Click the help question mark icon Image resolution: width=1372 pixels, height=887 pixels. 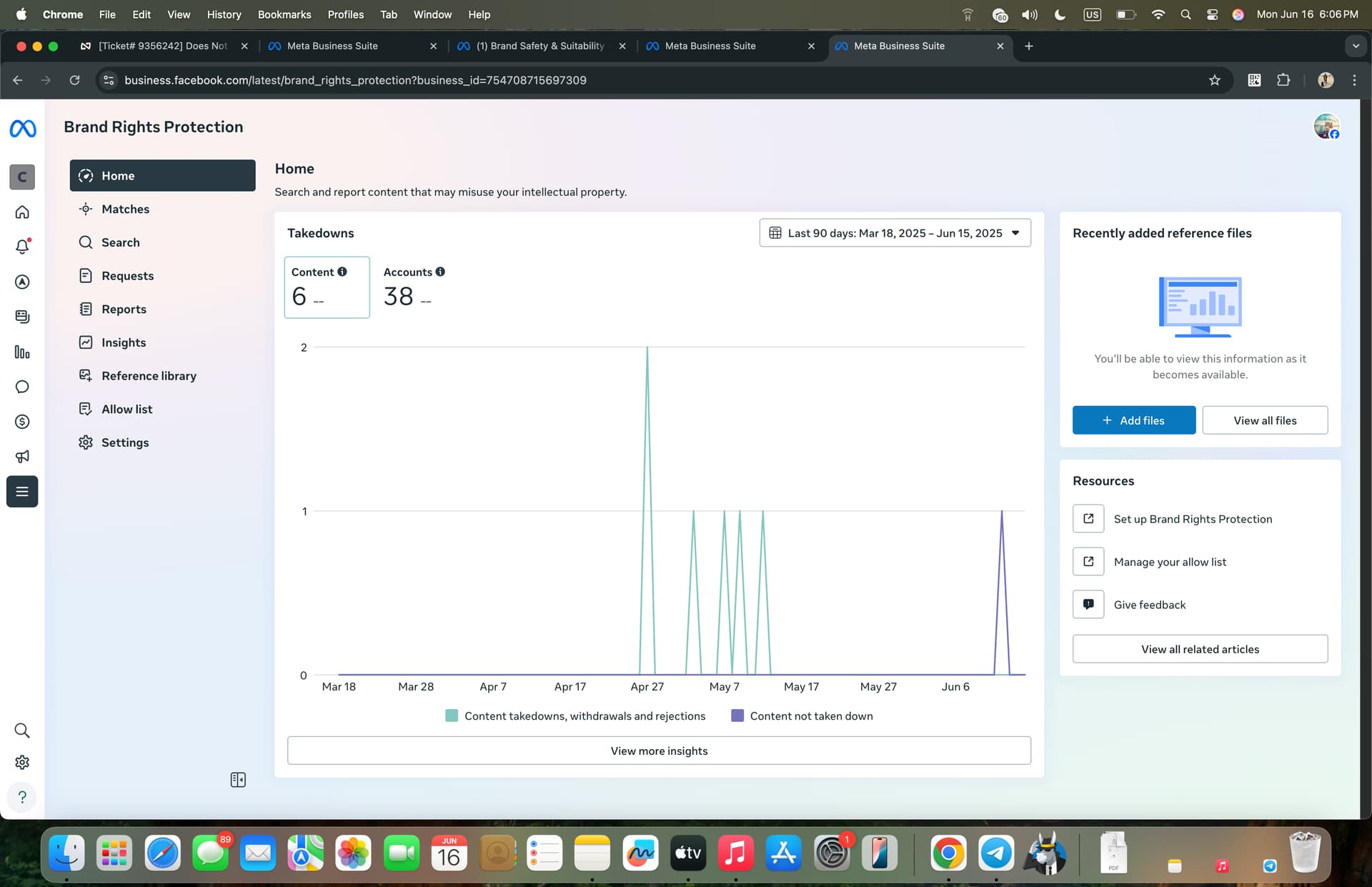point(22,797)
